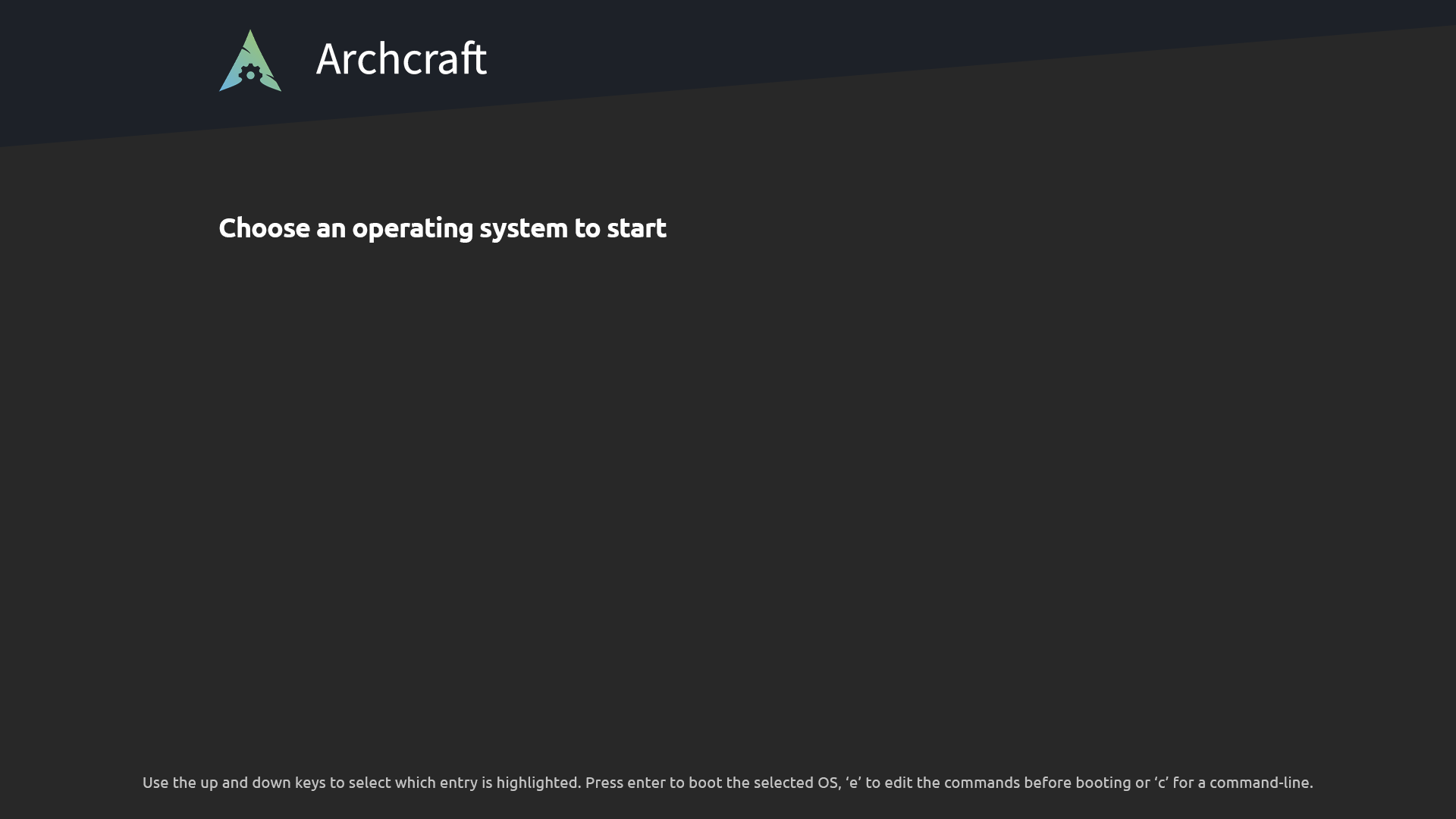Click the 'Press enter to boot' footer phrase
Viewport: 1456px width, 819px height.
click(654, 783)
